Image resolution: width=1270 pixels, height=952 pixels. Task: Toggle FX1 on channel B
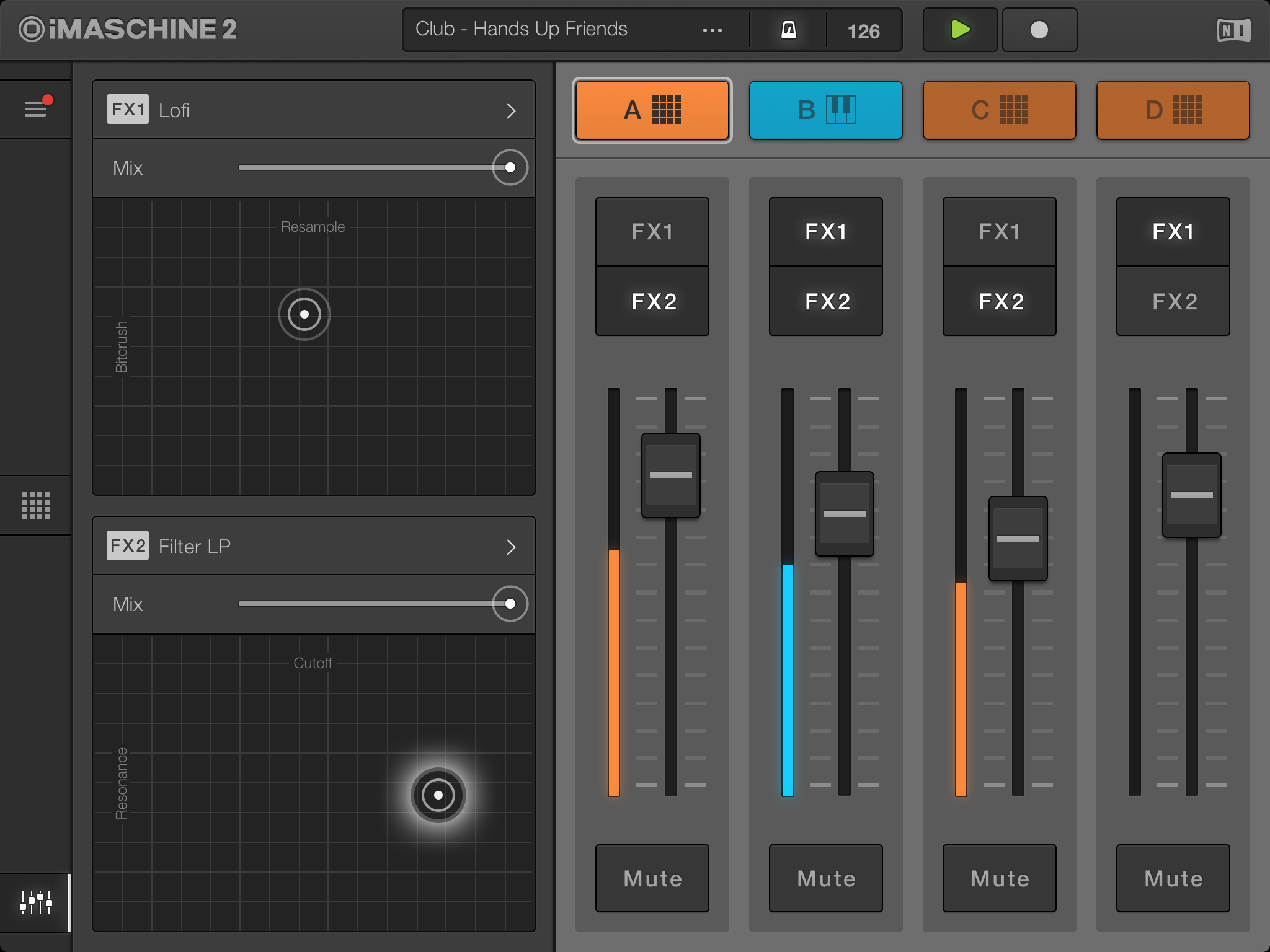[826, 232]
